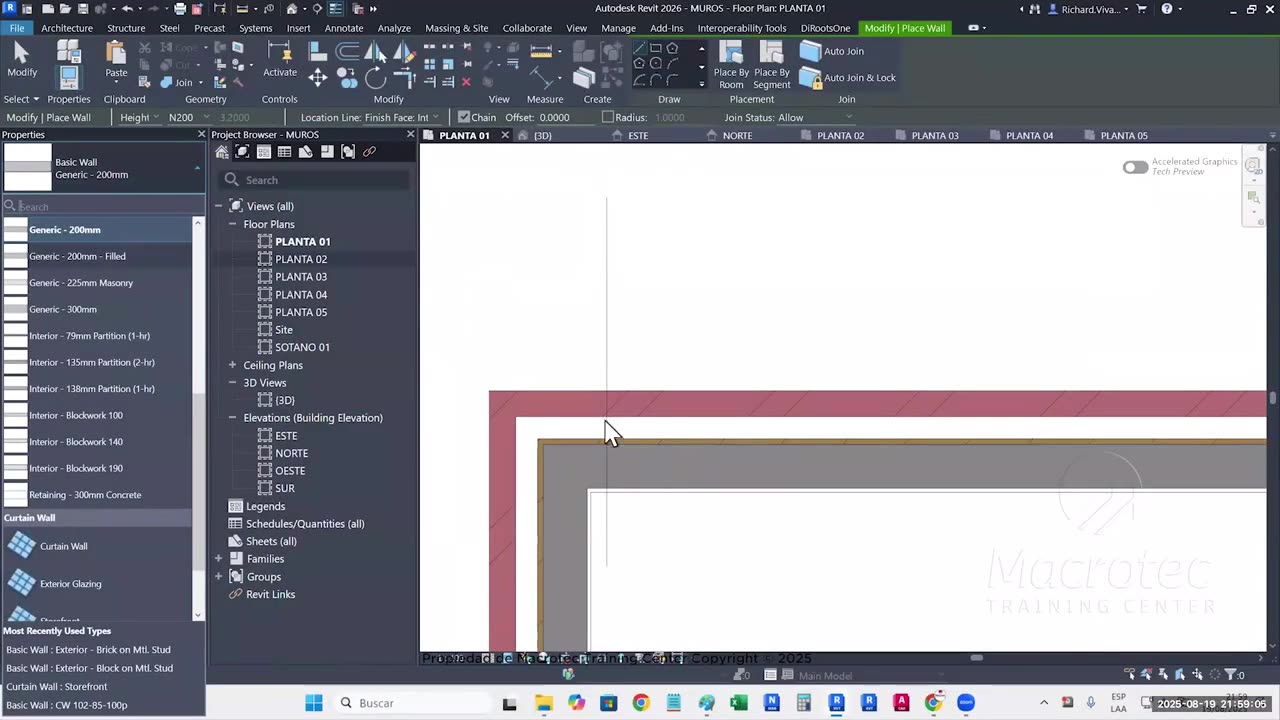Screen dimensions: 1280x720
Task: Click the Paste clipboard icon
Action: click(116, 59)
